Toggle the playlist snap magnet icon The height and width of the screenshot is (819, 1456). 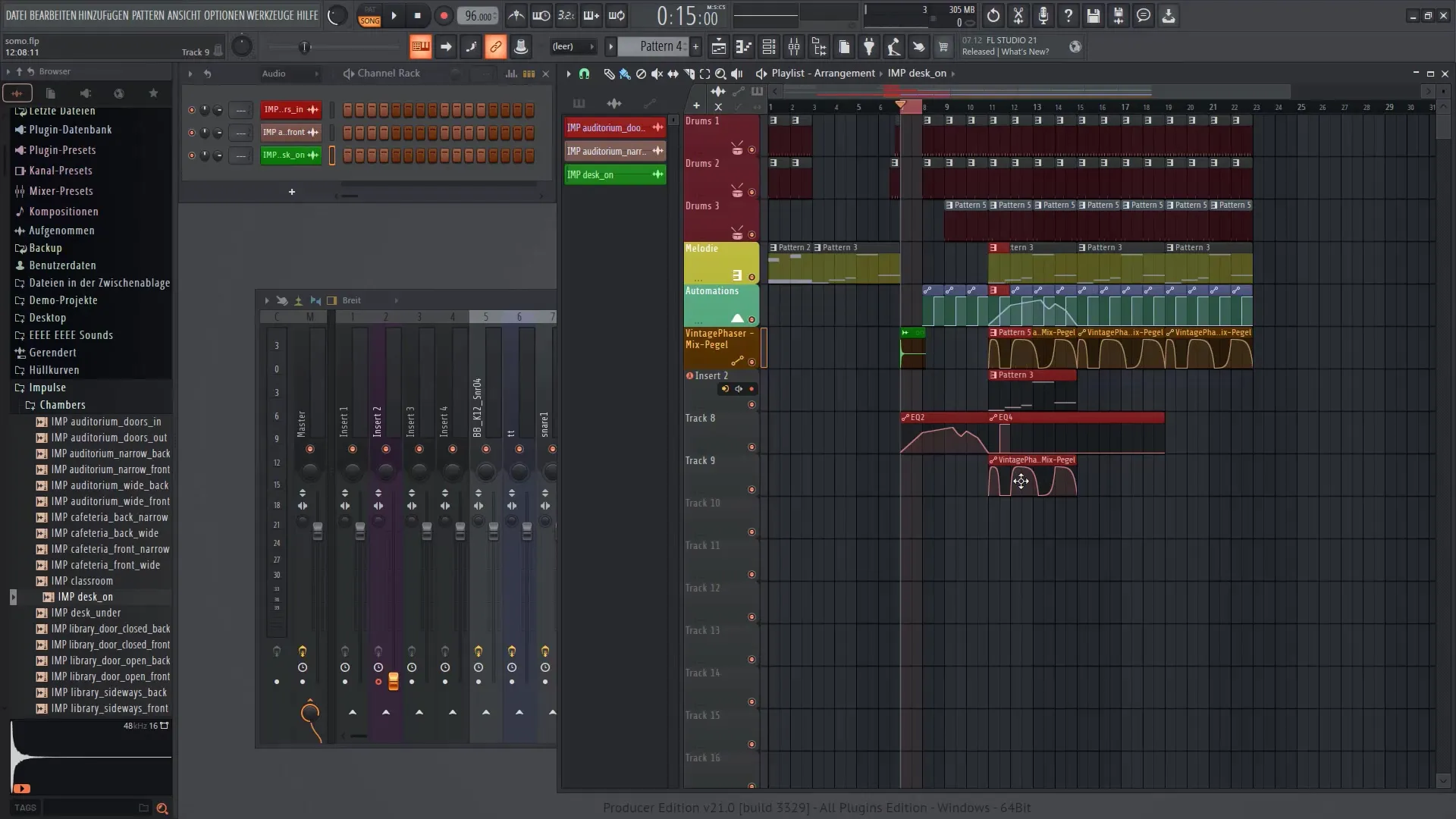(x=584, y=74)
